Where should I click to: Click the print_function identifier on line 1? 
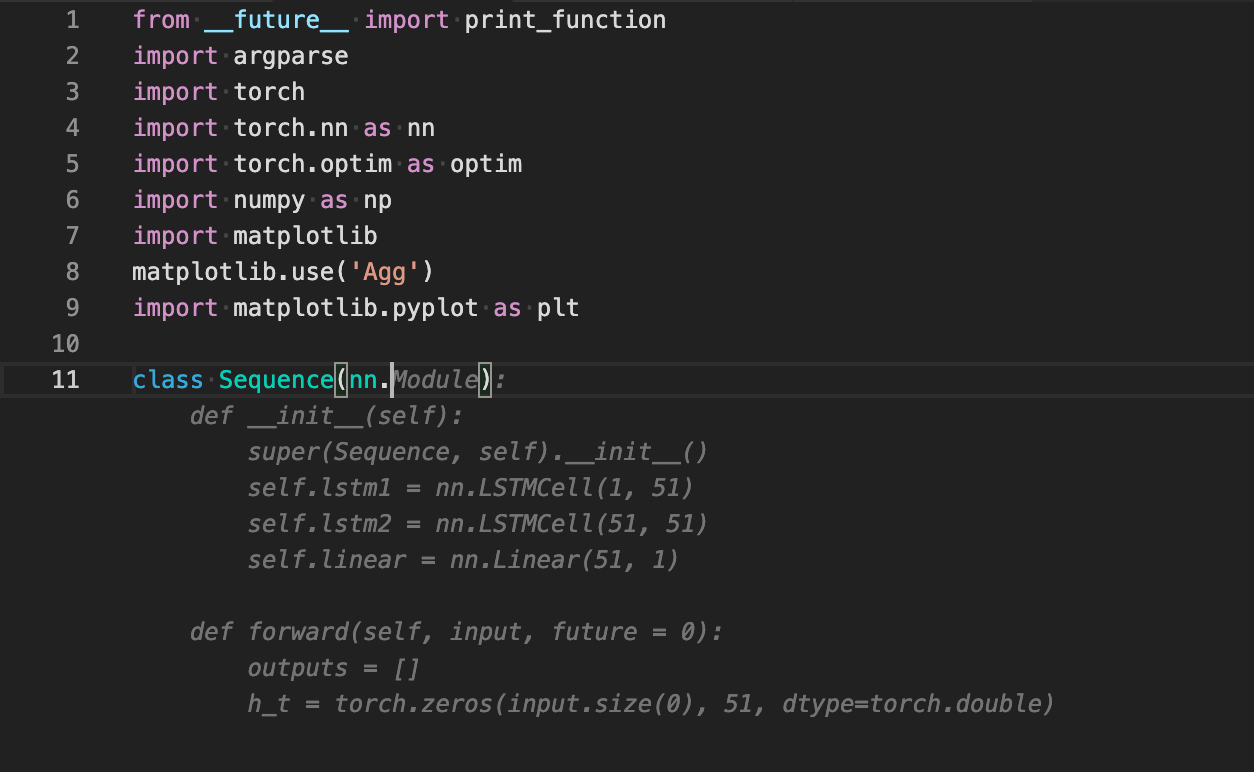[565, 20]
